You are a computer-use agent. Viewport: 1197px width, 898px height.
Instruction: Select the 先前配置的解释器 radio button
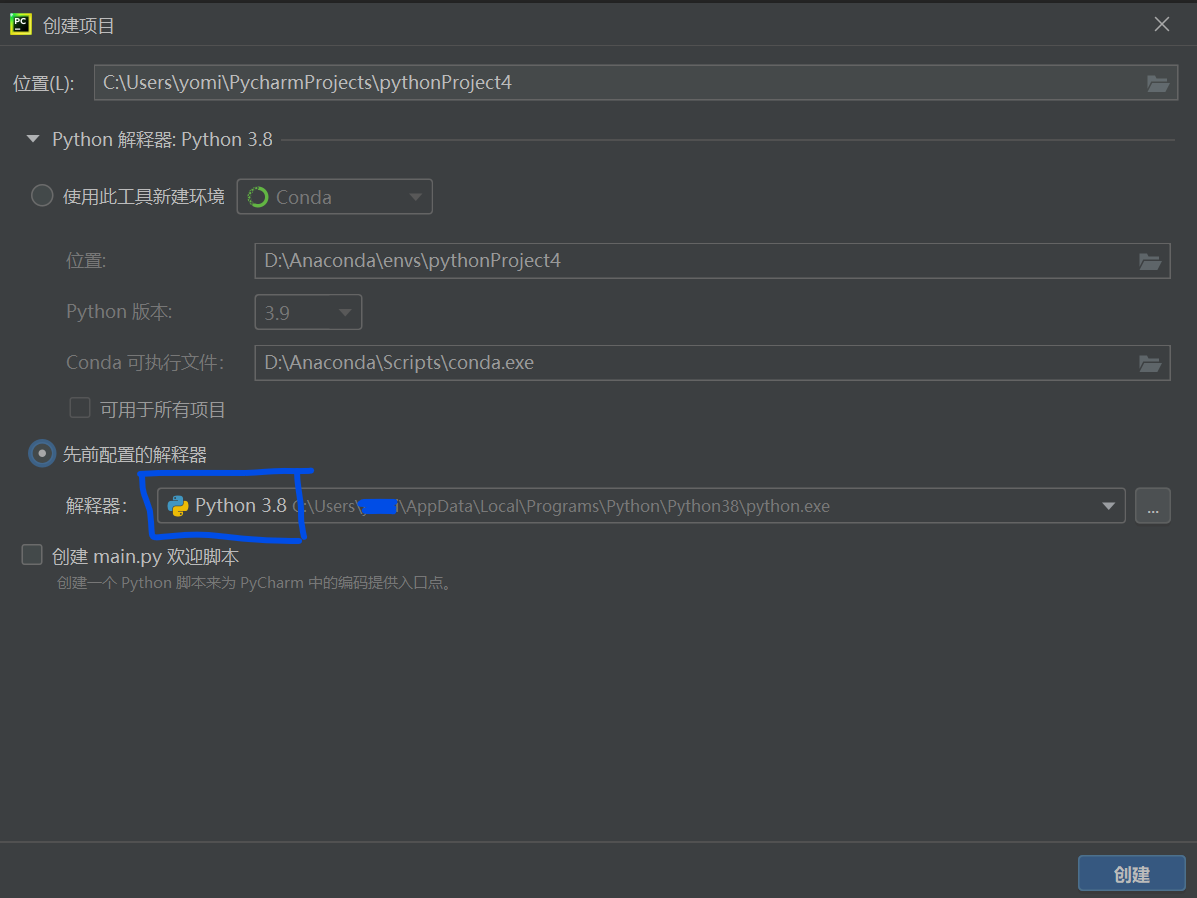[41, 453]
